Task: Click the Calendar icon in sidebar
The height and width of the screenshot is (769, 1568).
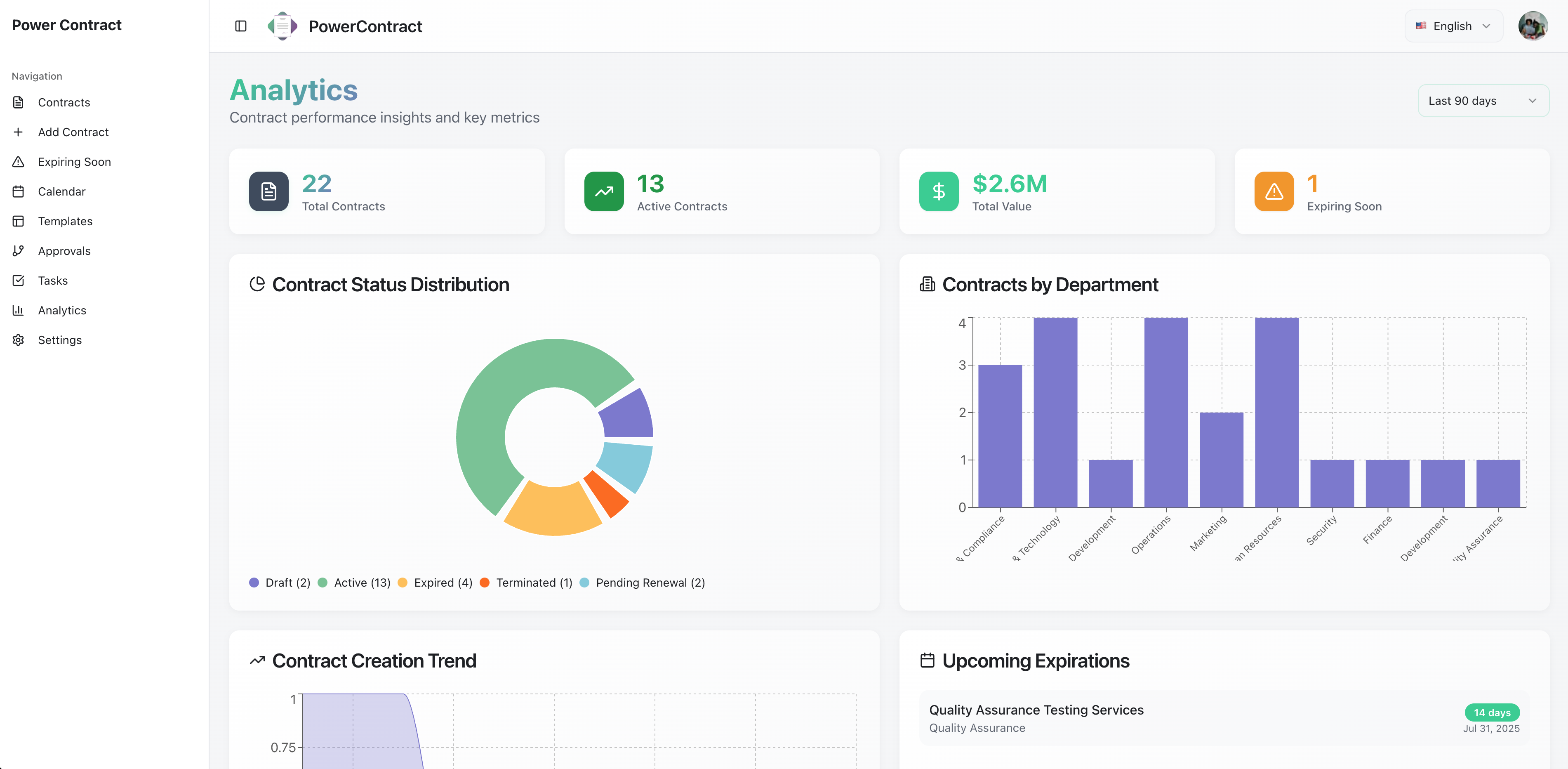Action: point(18,191)
